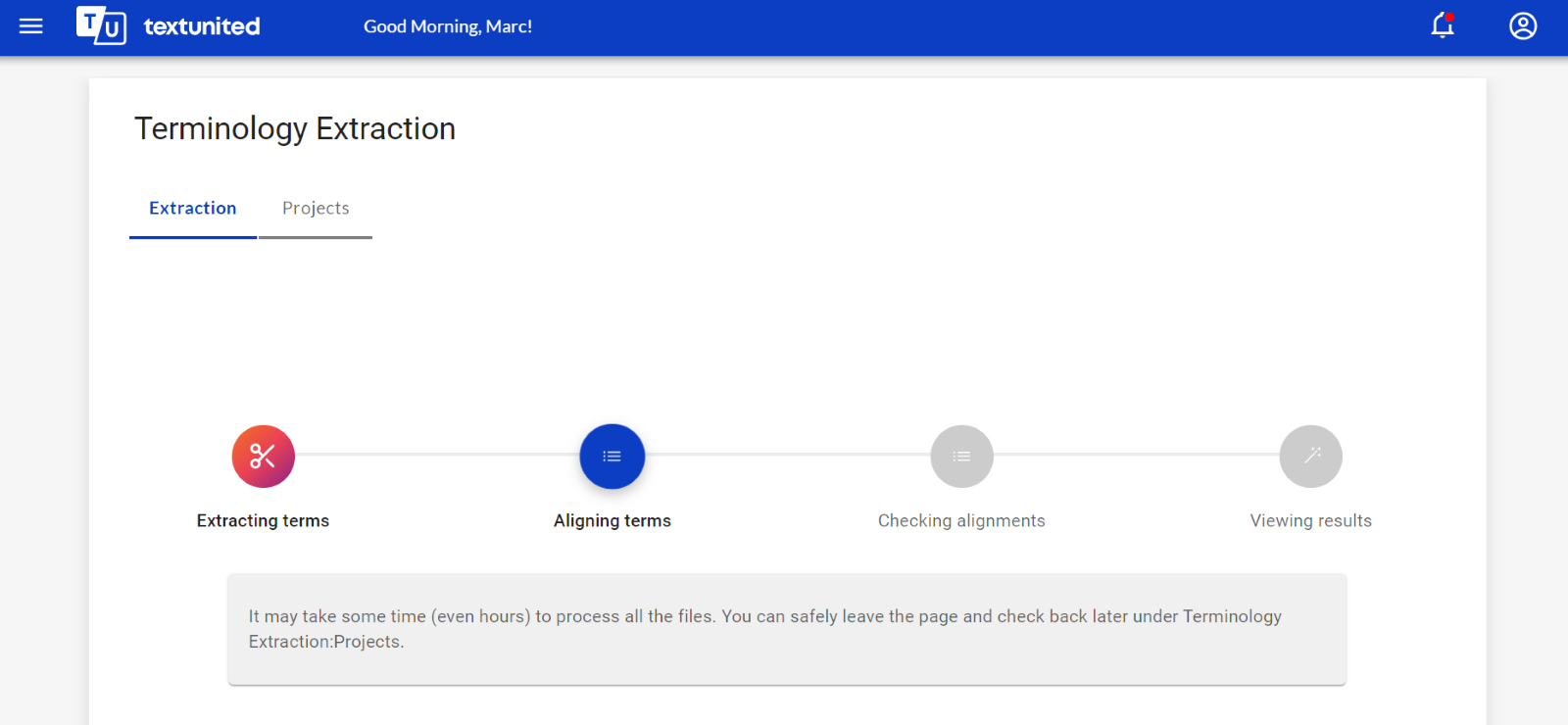1568x725 pixels.
Task: Select the Extracting terms step label
Action: click(x=263, y=521)
